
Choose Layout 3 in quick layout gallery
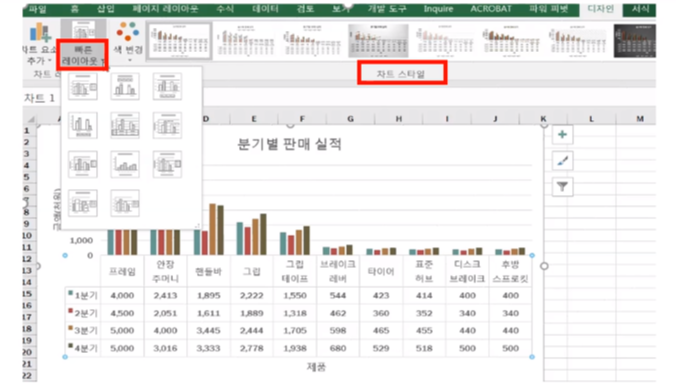tap(167, 86)
